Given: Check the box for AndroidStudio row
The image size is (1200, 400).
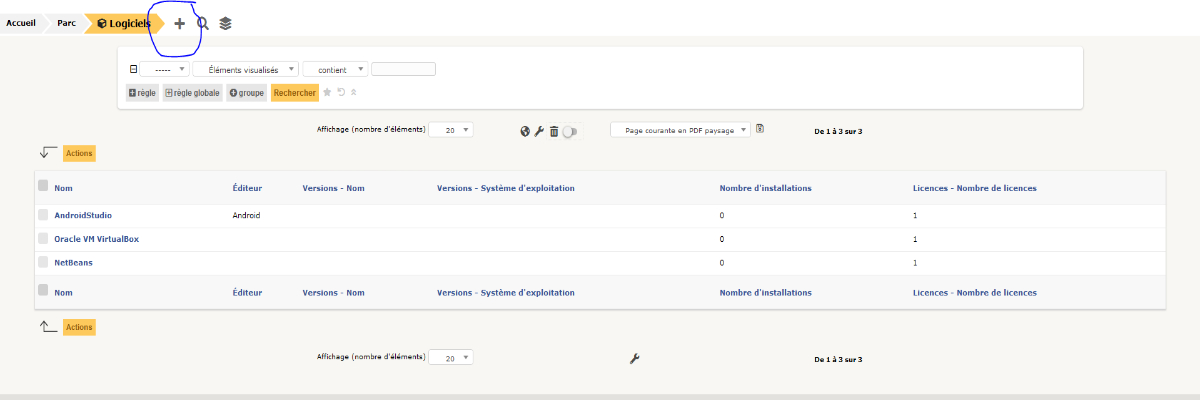Looking at the screenshot, I should pyautogui.click(x=43, y=215).
